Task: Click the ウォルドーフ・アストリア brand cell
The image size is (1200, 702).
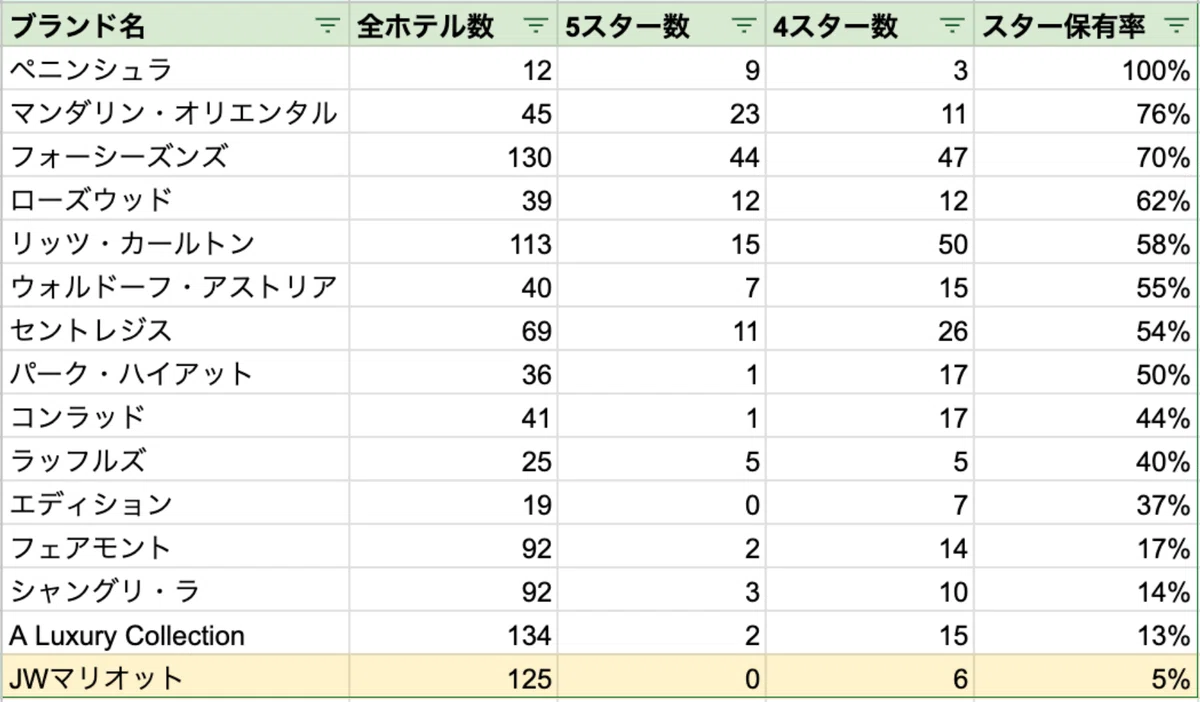Action: [x=175, y=288]
